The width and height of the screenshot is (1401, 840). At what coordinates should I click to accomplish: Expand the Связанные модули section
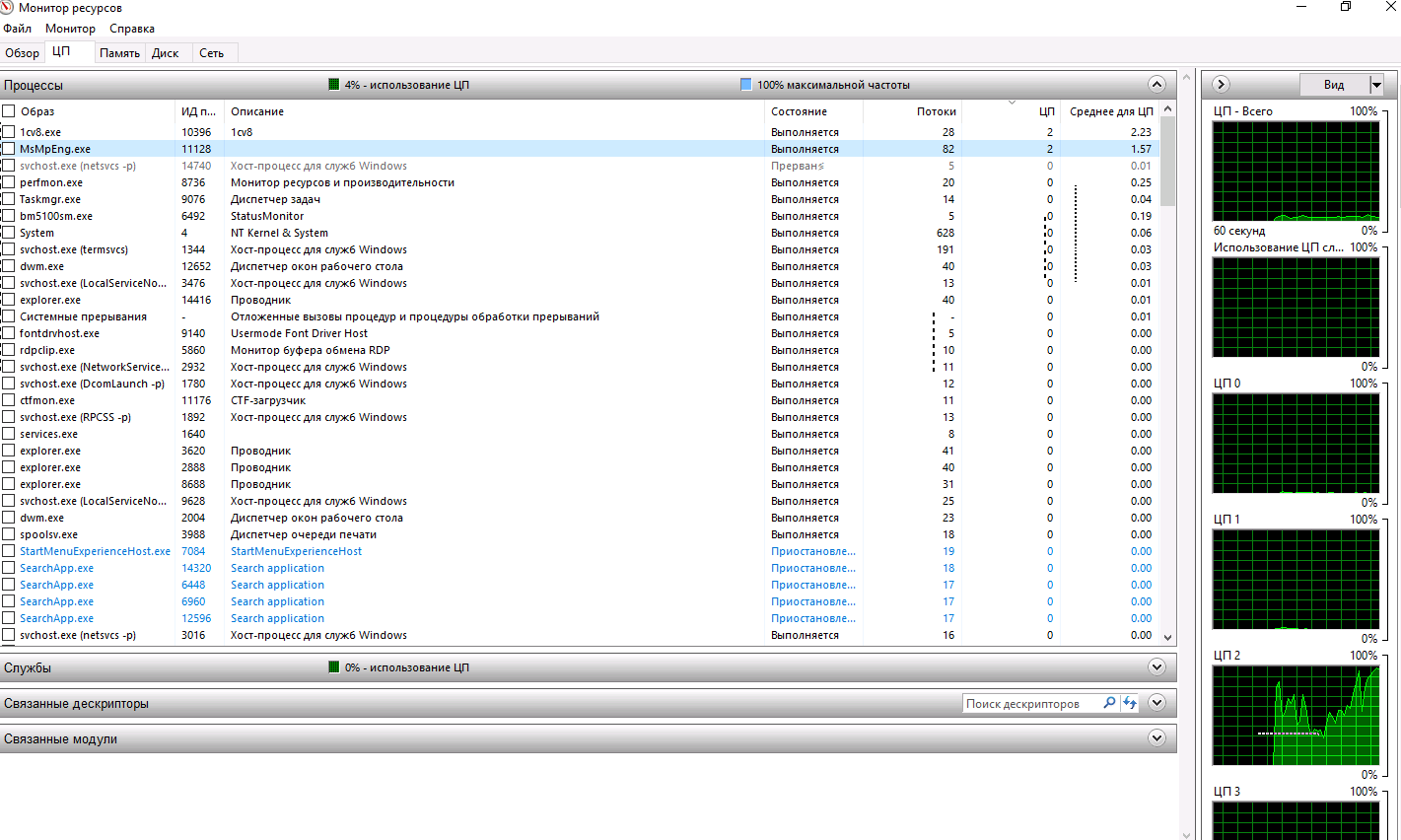1157,738
